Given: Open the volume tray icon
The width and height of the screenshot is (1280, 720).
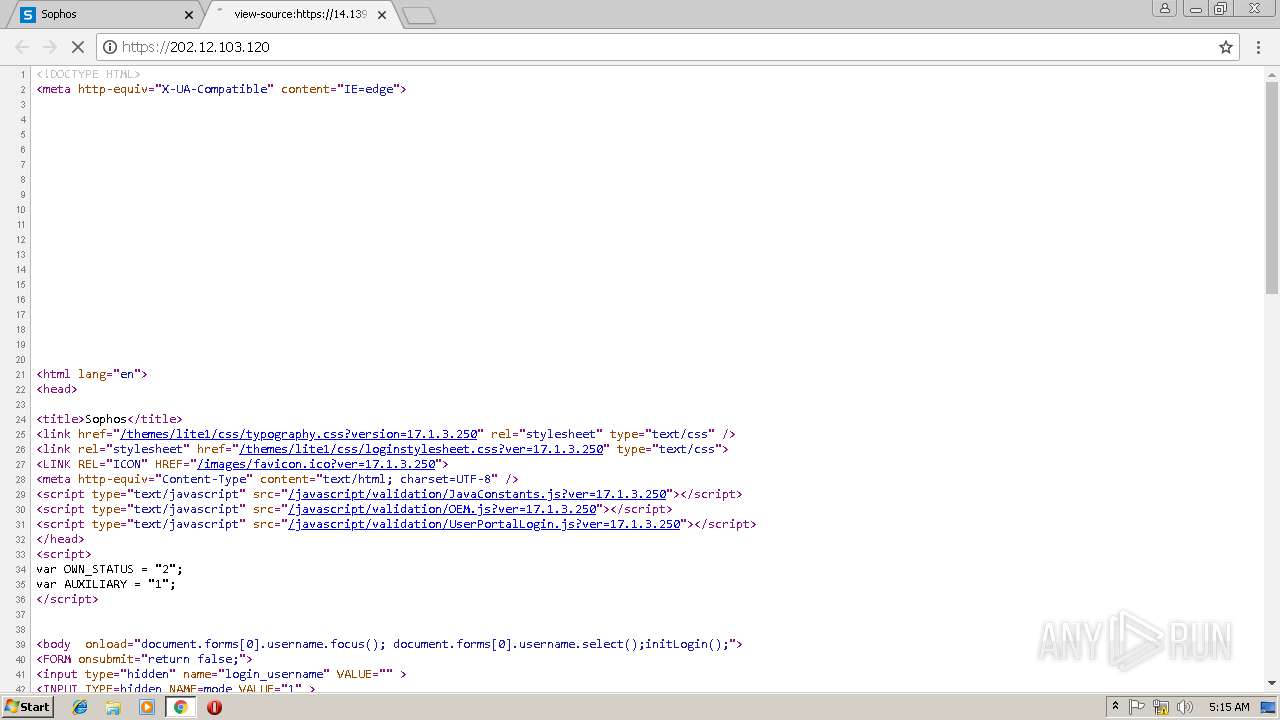Looking at the screenshot, I should [1185, 707].
